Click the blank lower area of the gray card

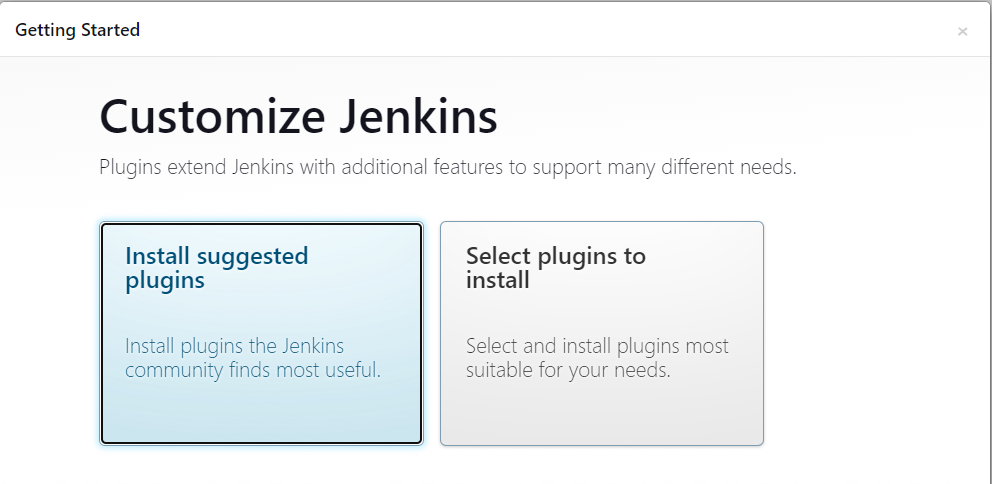coord(601,415)
